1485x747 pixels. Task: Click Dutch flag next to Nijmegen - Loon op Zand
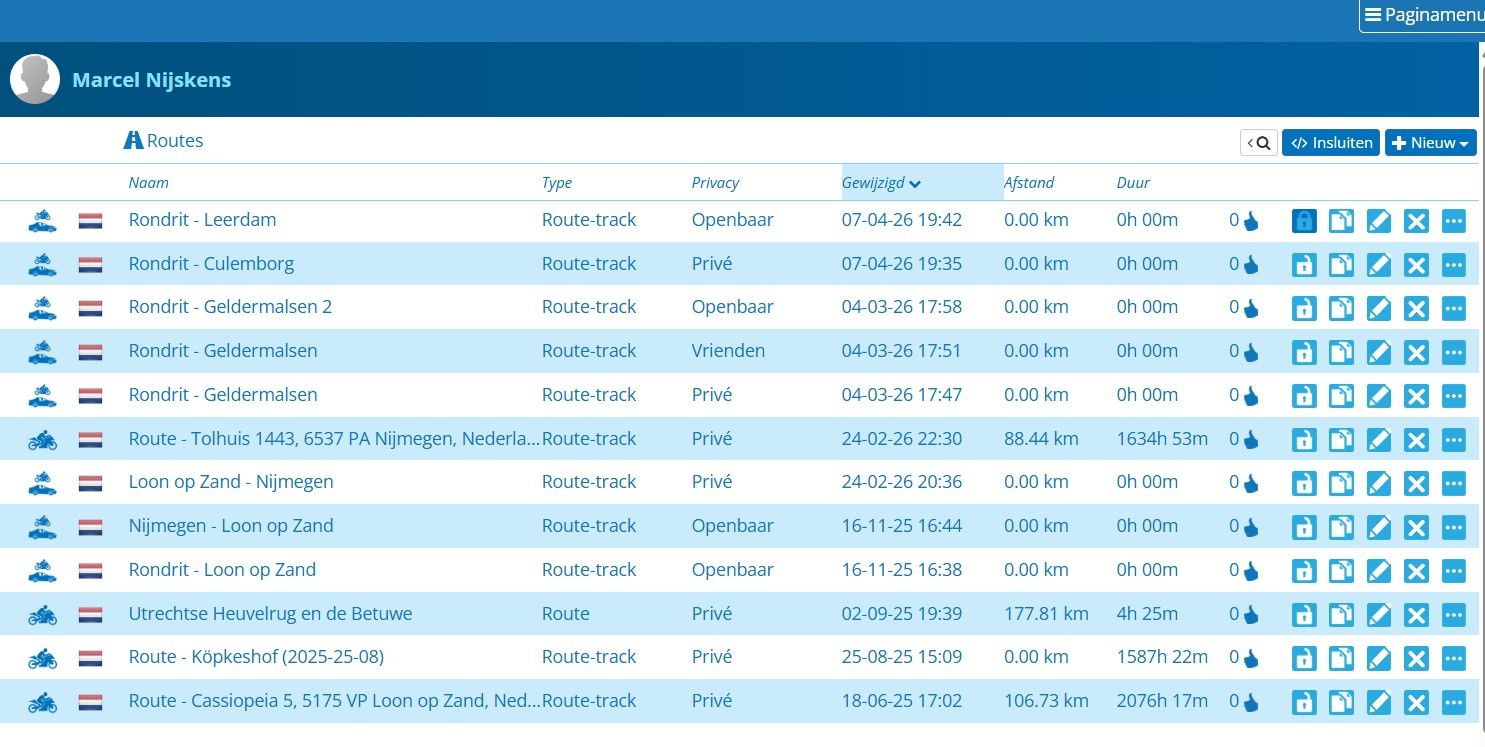pyautogui.click(x=91, y=527)
